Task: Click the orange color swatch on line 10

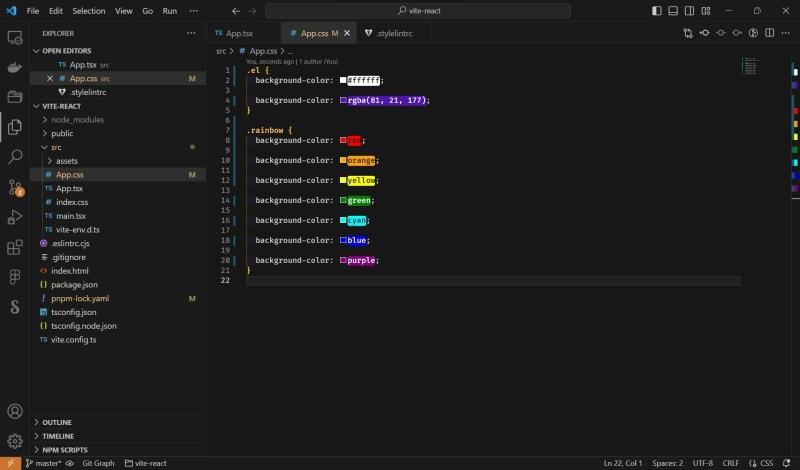Action: click(343, 160)
